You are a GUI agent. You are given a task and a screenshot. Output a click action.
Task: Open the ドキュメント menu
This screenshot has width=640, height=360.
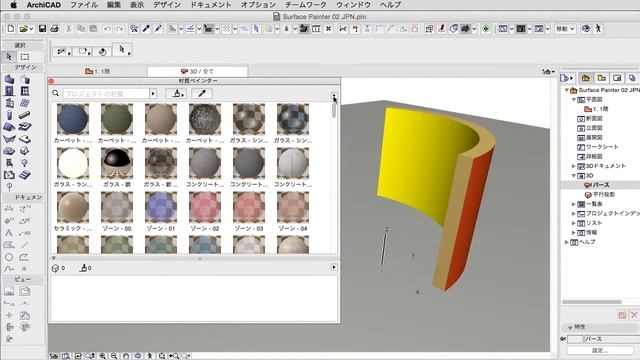211,5
